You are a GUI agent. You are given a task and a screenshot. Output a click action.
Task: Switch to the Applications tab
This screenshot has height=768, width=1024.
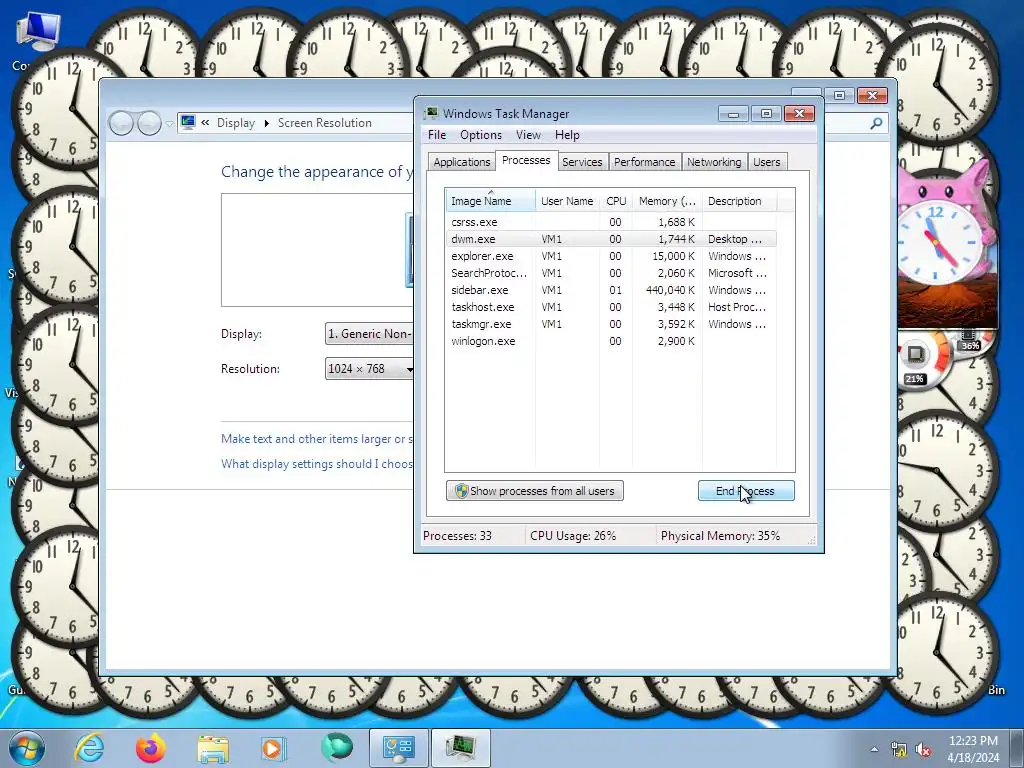click(x=462, y=162)
